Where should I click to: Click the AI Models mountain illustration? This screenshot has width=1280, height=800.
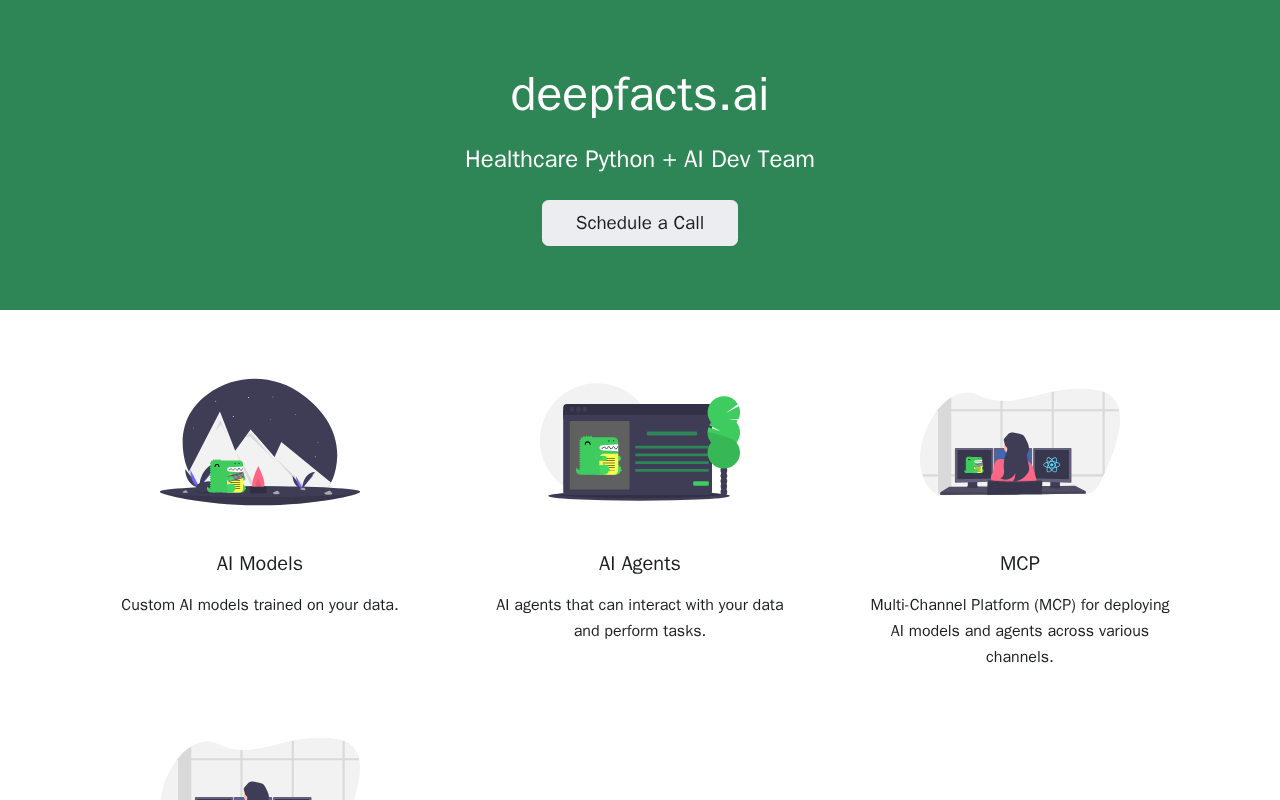point(260,442)
